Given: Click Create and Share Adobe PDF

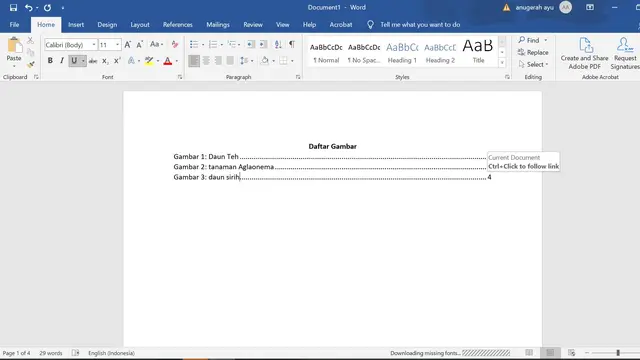Looking at the screenshot, I should (584, 53).
